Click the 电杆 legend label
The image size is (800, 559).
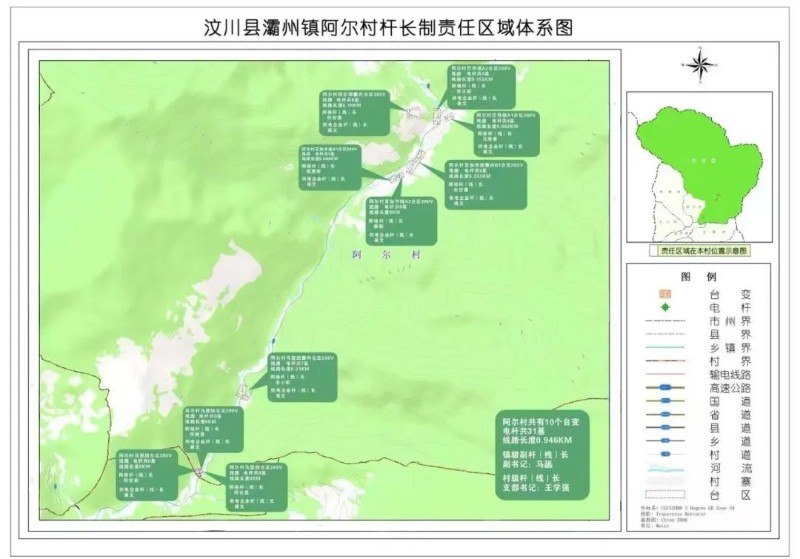730,308
